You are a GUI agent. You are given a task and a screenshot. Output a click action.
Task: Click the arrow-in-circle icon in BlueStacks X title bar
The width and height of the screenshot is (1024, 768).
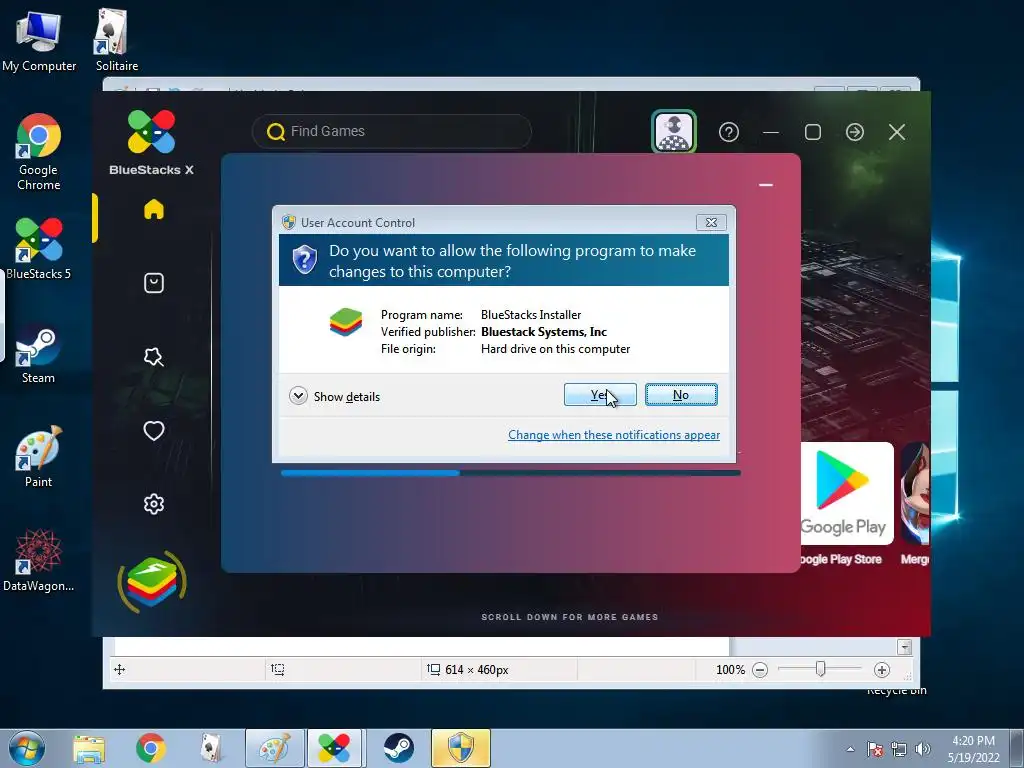tap(855, 132)
